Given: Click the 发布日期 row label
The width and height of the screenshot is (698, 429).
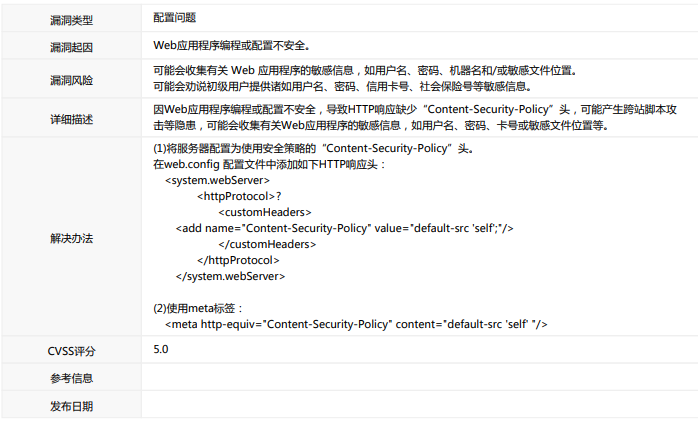Looking at the screenshot, I should pos(71,406).
